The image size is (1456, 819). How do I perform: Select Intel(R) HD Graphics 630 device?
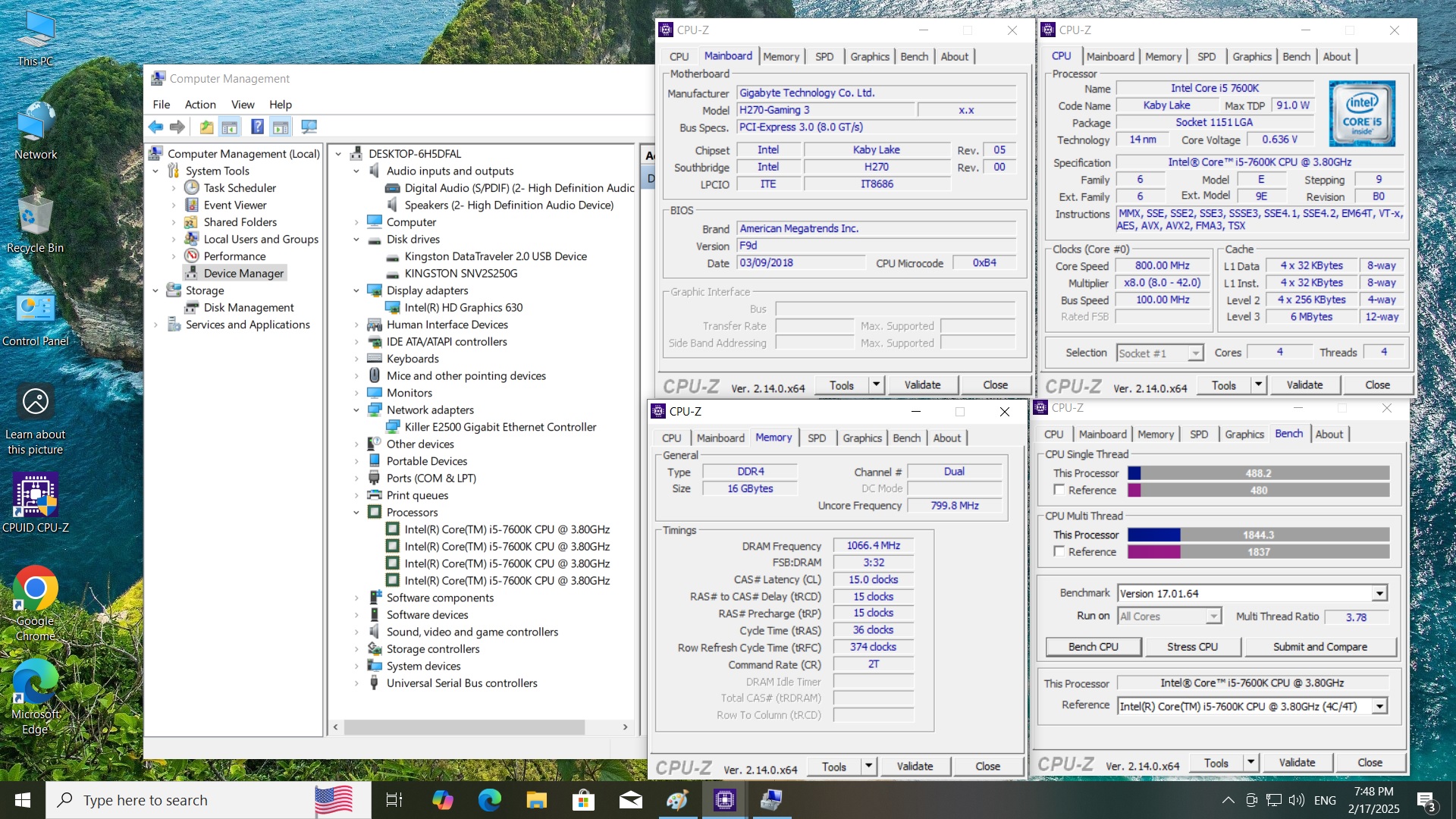click(463, 308)
